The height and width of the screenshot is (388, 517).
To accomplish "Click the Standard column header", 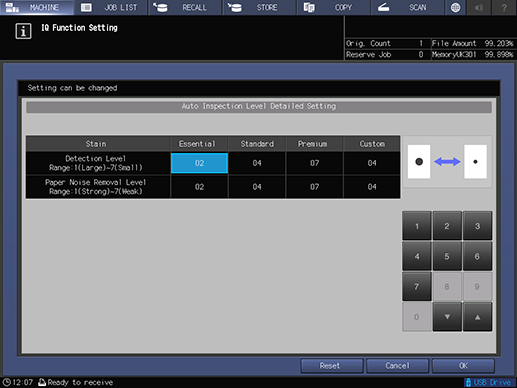I will pyautogui.click(x=257, y=144).
